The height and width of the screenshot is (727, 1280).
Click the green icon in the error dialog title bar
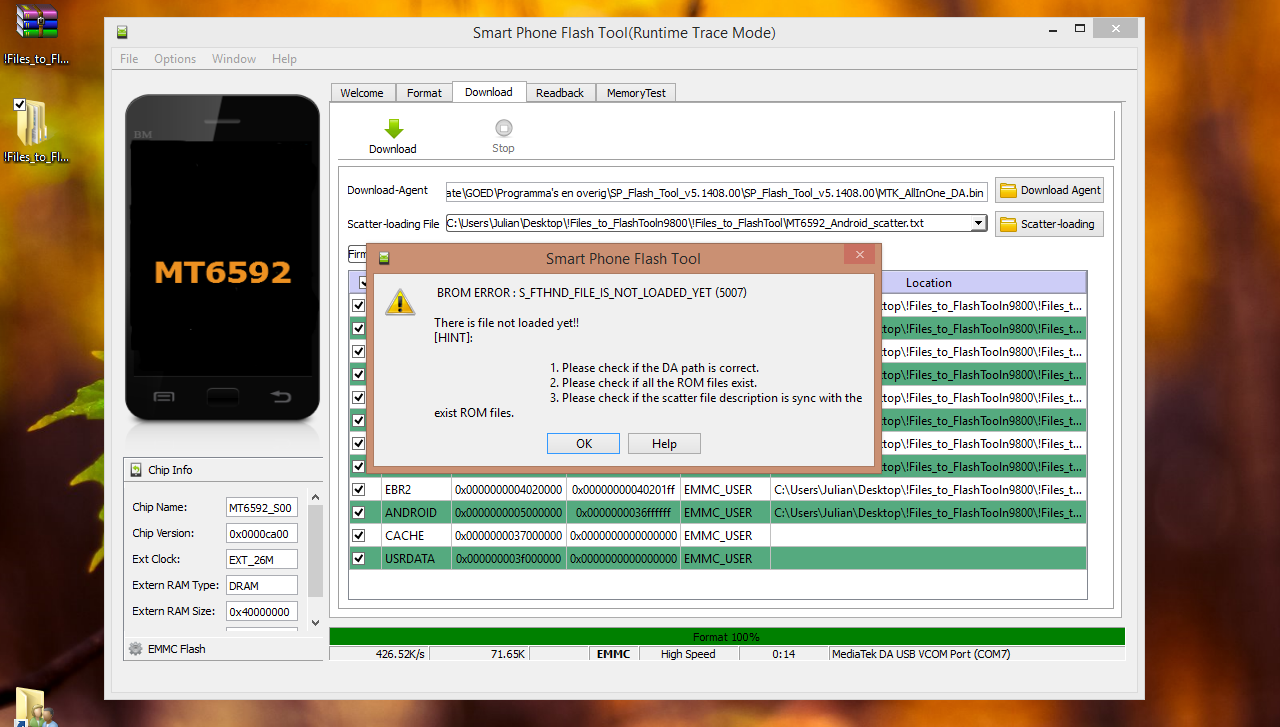(x=384, y=258)
